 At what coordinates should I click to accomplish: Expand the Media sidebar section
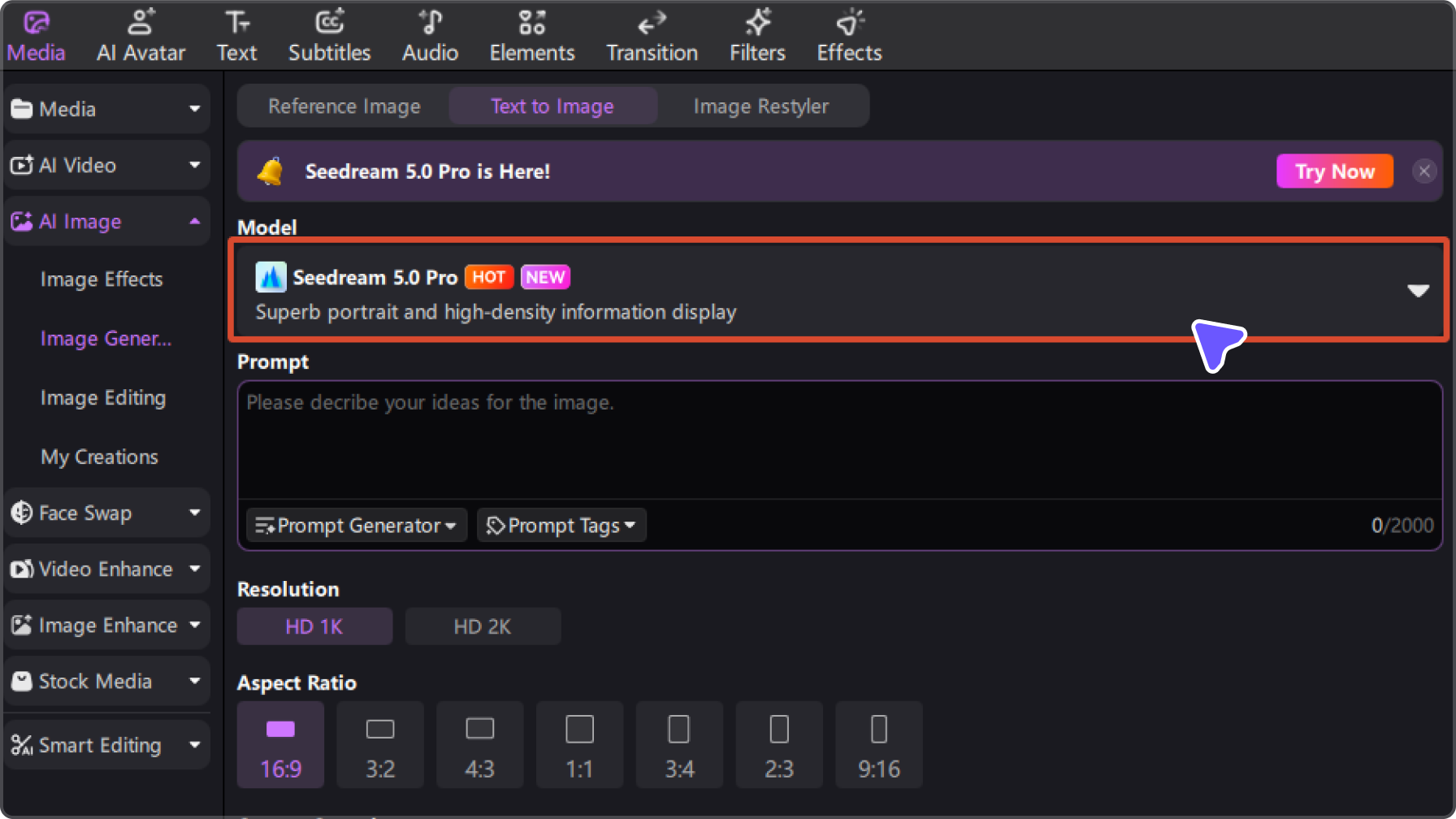coord(194,109)
